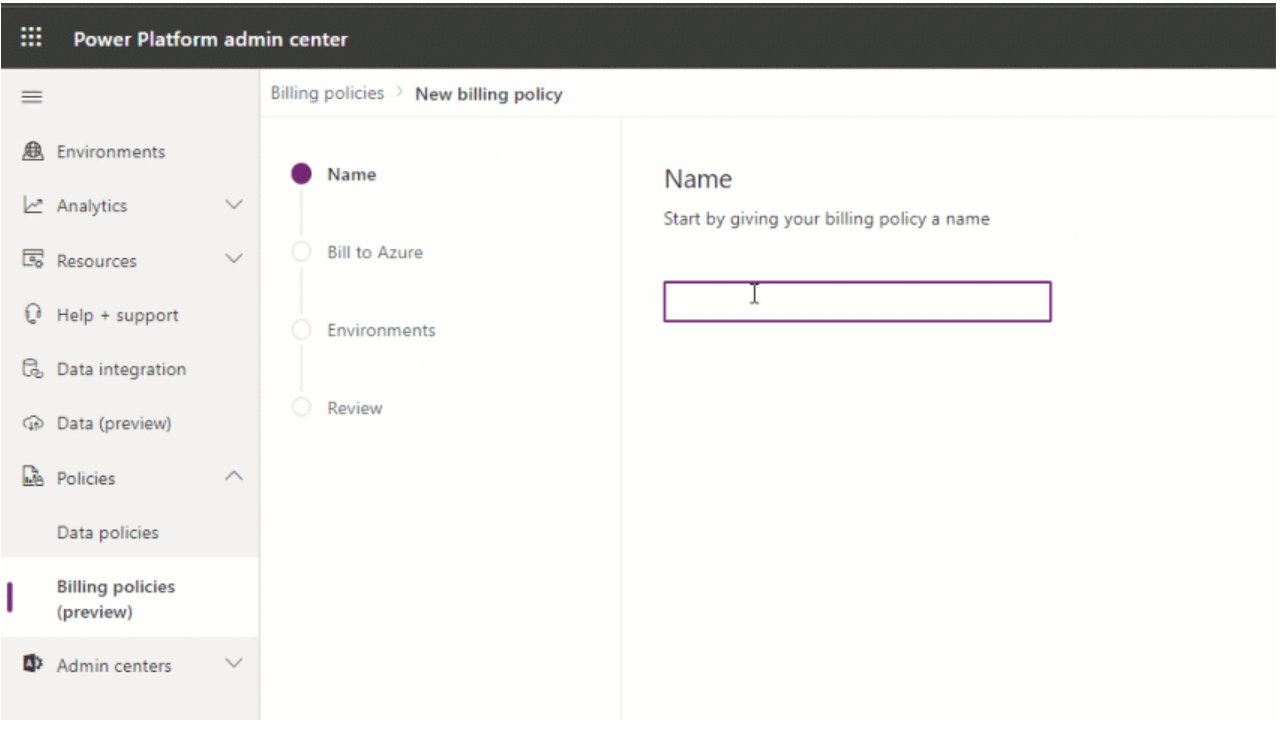The width and height of the screenshot is (1280, 735).
Task: Select the Review wizard step
Action: [x=355, y=408]
